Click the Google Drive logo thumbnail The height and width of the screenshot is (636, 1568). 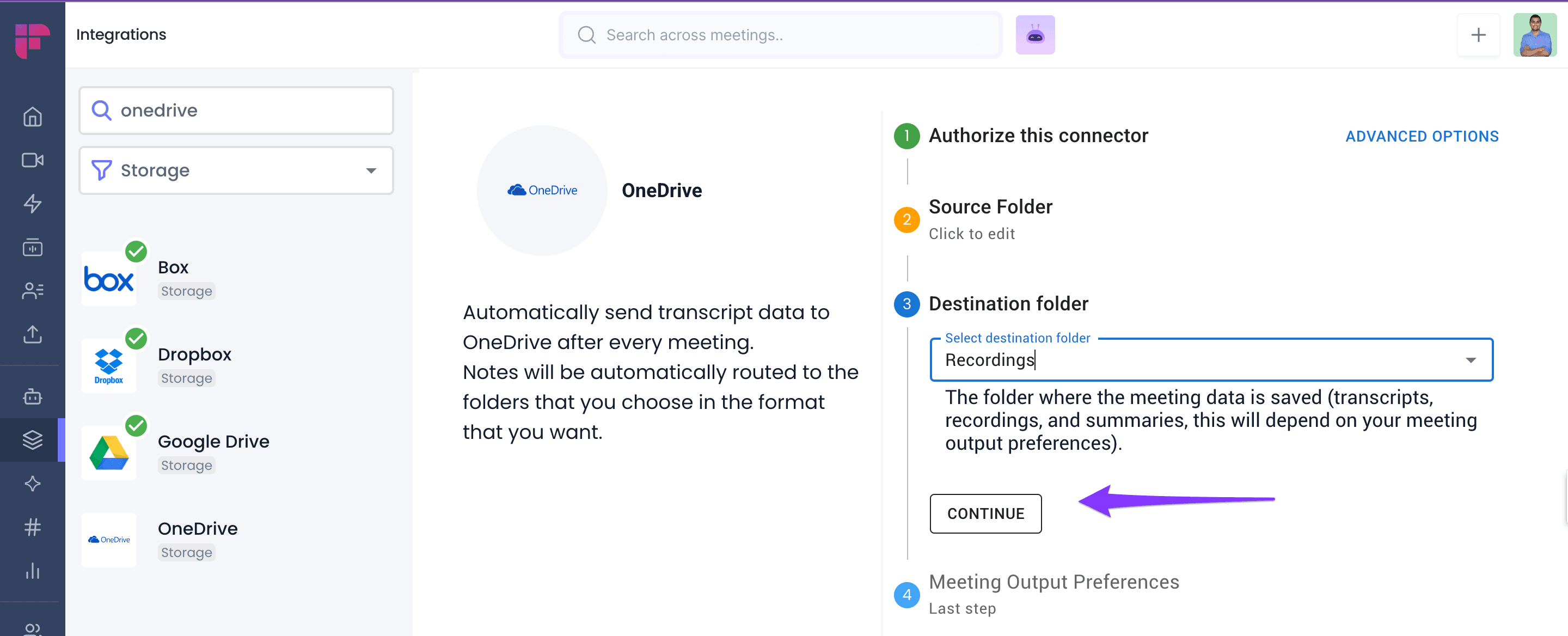point(109,454)
